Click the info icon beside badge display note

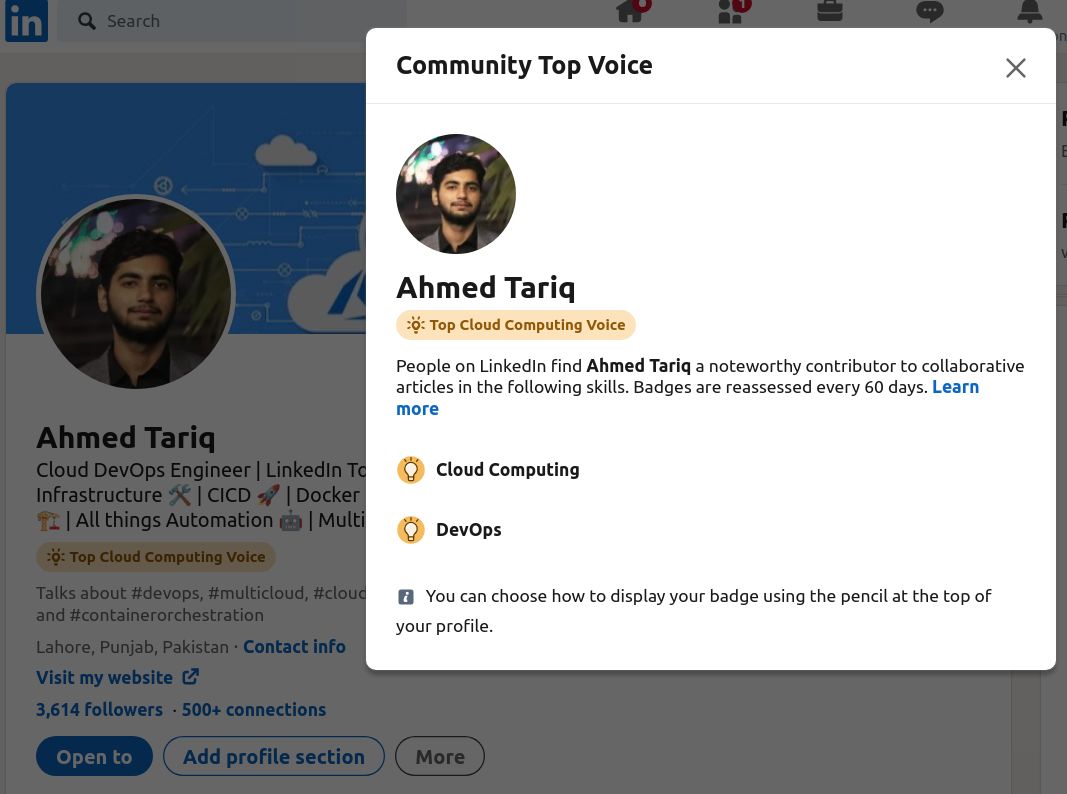pos(406,597)
